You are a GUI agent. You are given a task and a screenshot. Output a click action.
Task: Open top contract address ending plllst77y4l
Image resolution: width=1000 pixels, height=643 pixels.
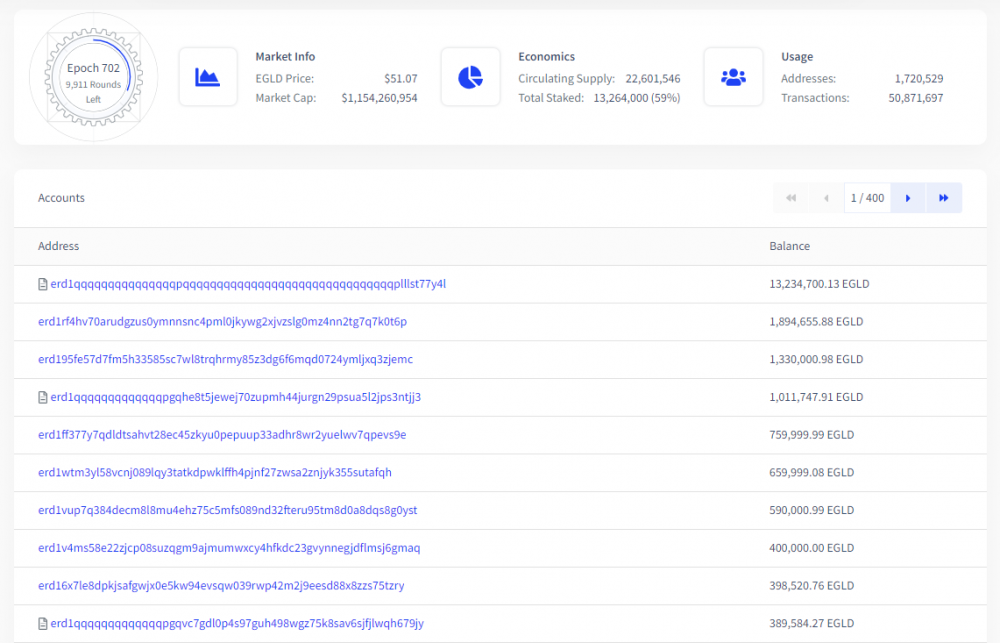(x=248, y=284)
